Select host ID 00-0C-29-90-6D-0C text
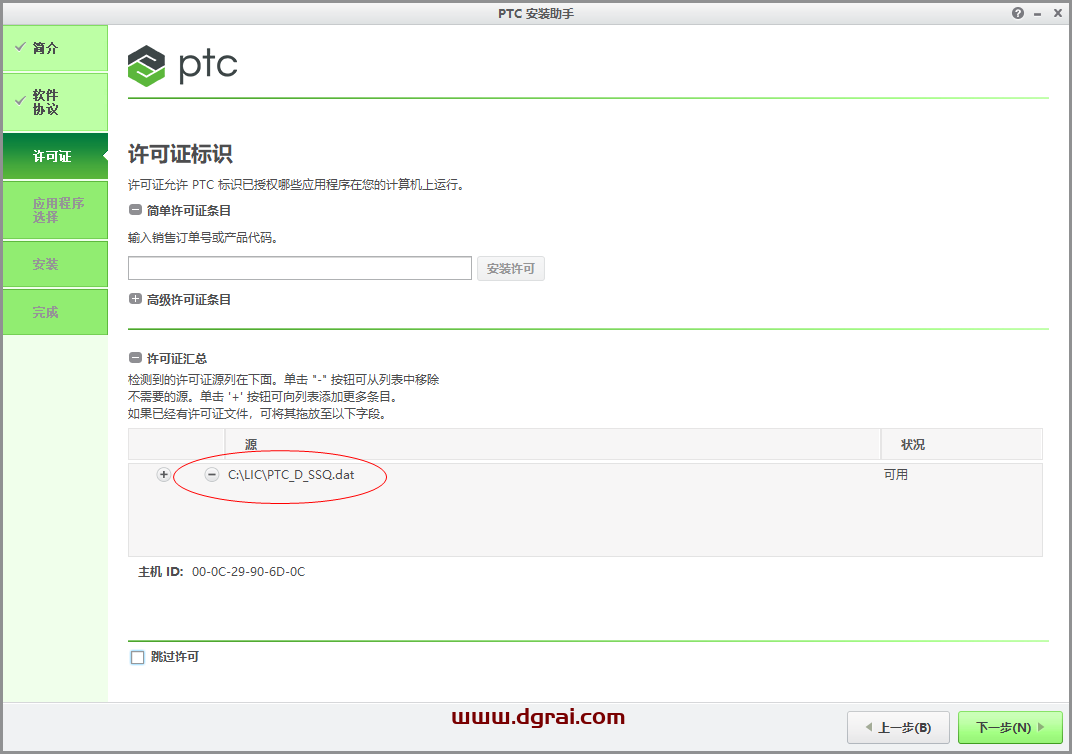Viewport: 1072px width, 754px height. 249,571
